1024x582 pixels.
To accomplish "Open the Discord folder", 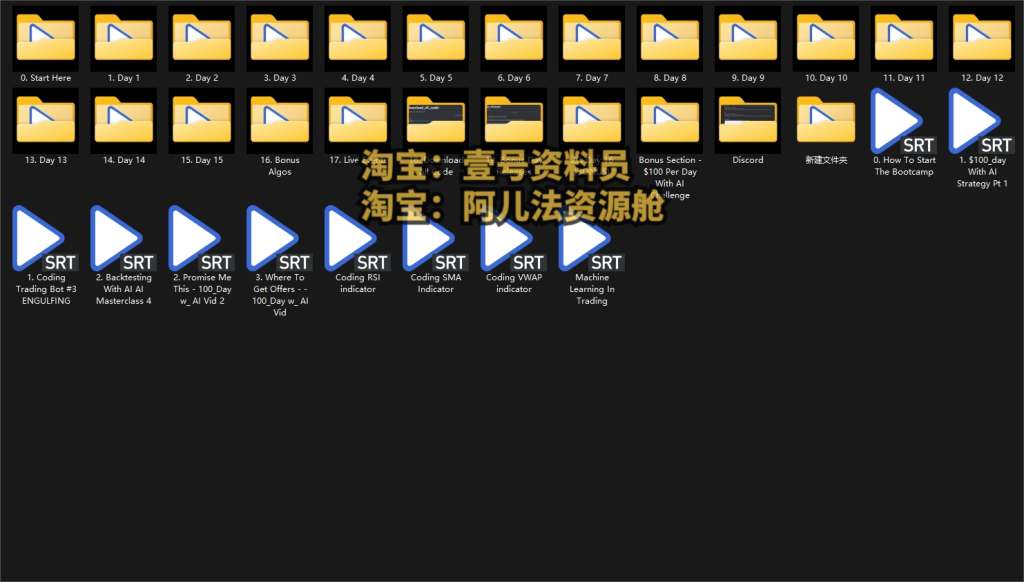I will pos(747,120).
